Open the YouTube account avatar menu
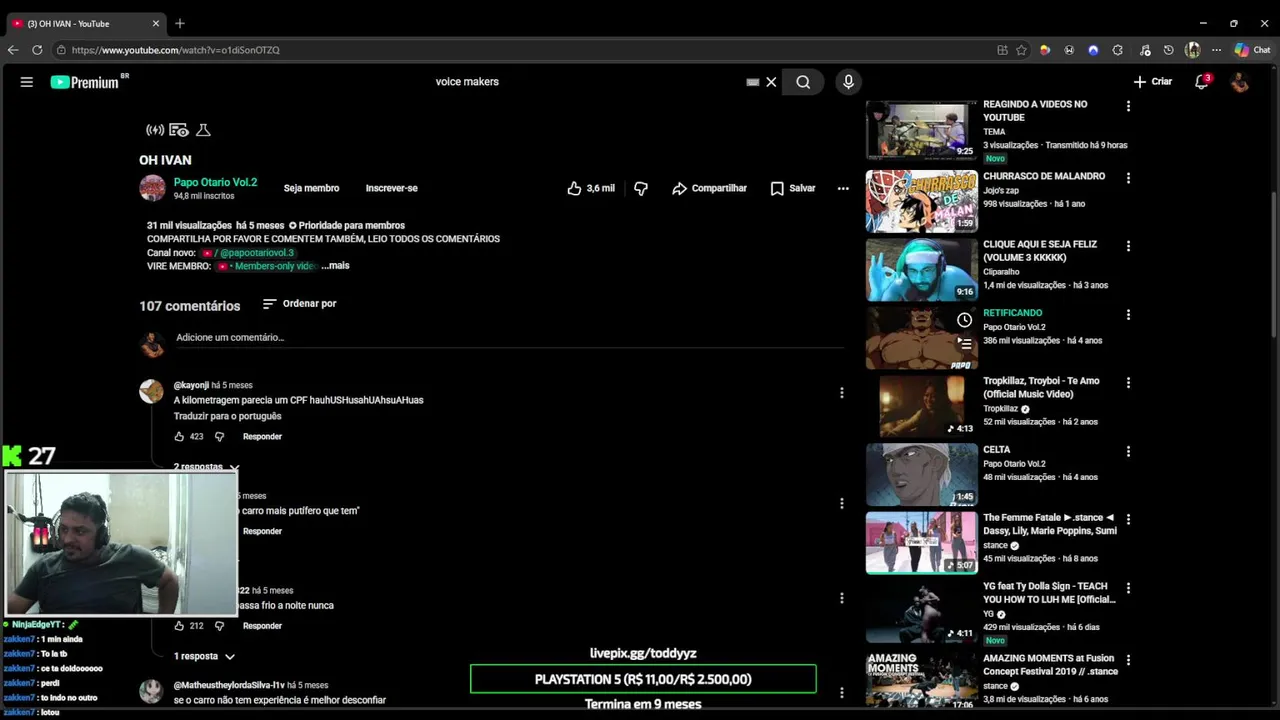1280x720 pixels. pyautogui.click(x=1239, y=82)
